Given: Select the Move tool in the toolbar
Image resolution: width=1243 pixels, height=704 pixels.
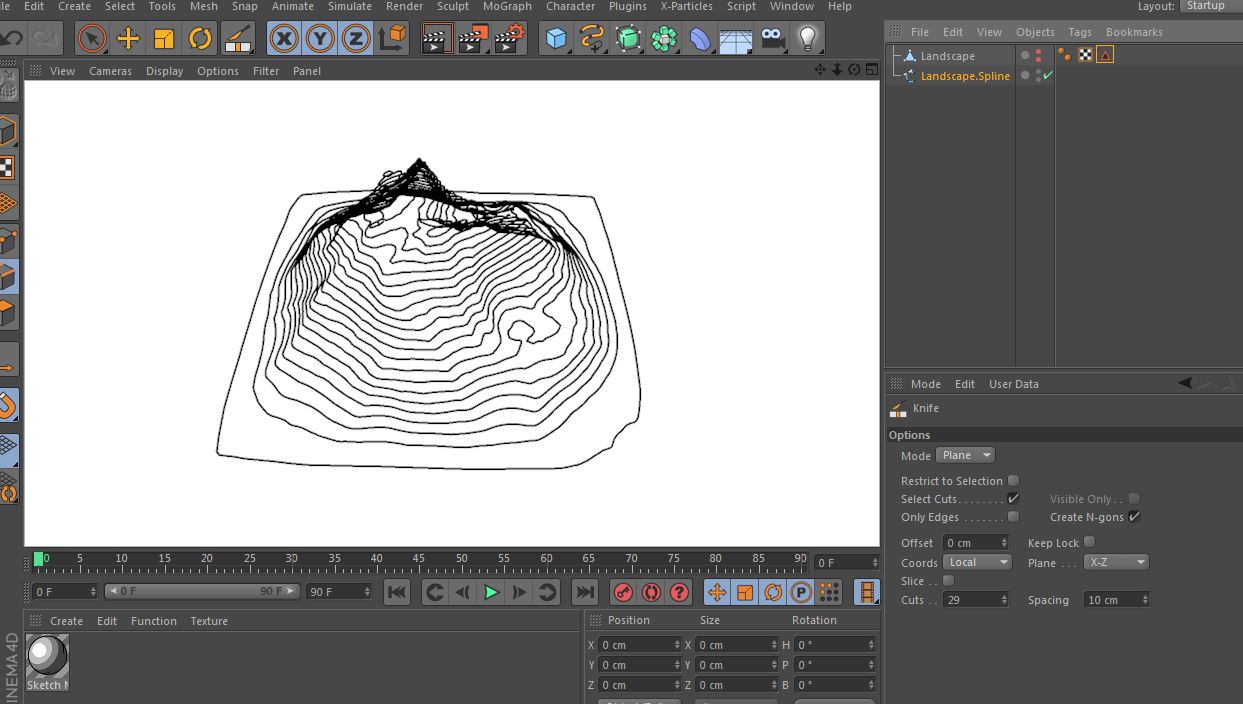Looking at the screenshot, I should pyautogui.click(x=128, y=39).
